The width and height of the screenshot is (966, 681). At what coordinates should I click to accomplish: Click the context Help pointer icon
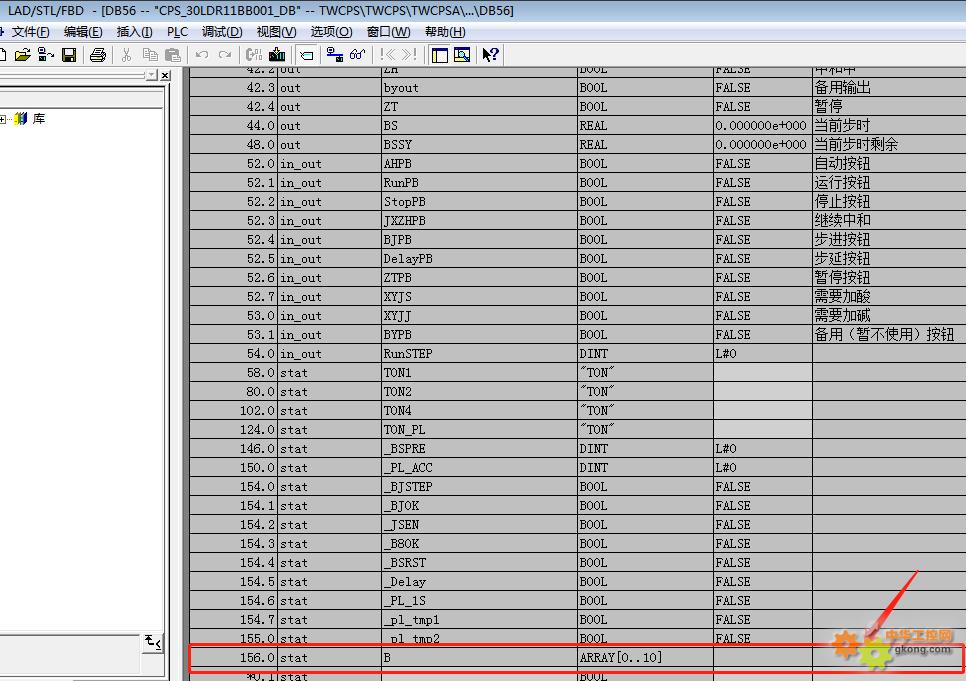coord(490,55)
